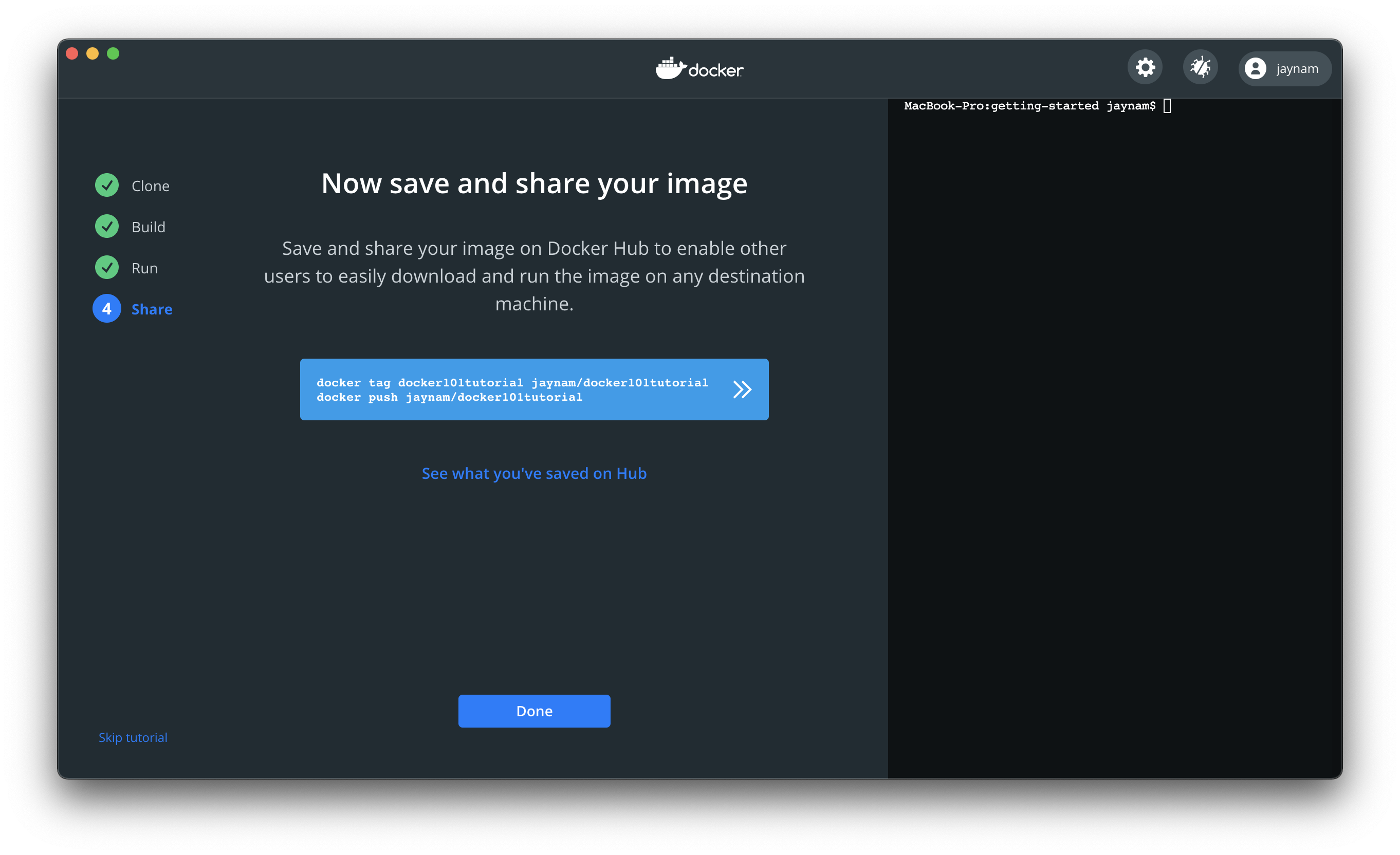1400x855 pixels.
Task: Click the Clone step green checkmark
Action: (x=107, y=185)
